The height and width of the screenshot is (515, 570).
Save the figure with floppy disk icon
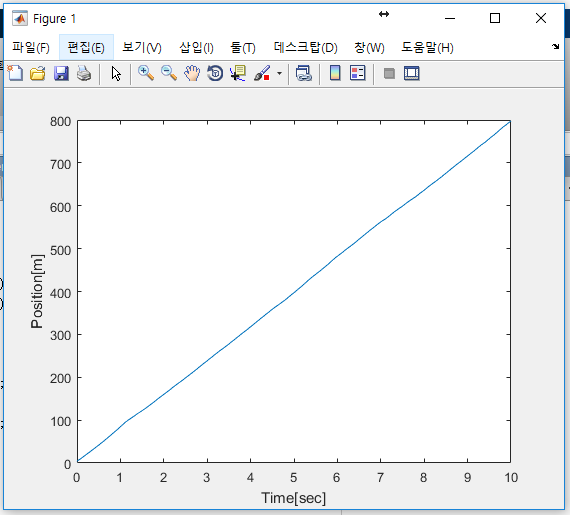(61, 73)
